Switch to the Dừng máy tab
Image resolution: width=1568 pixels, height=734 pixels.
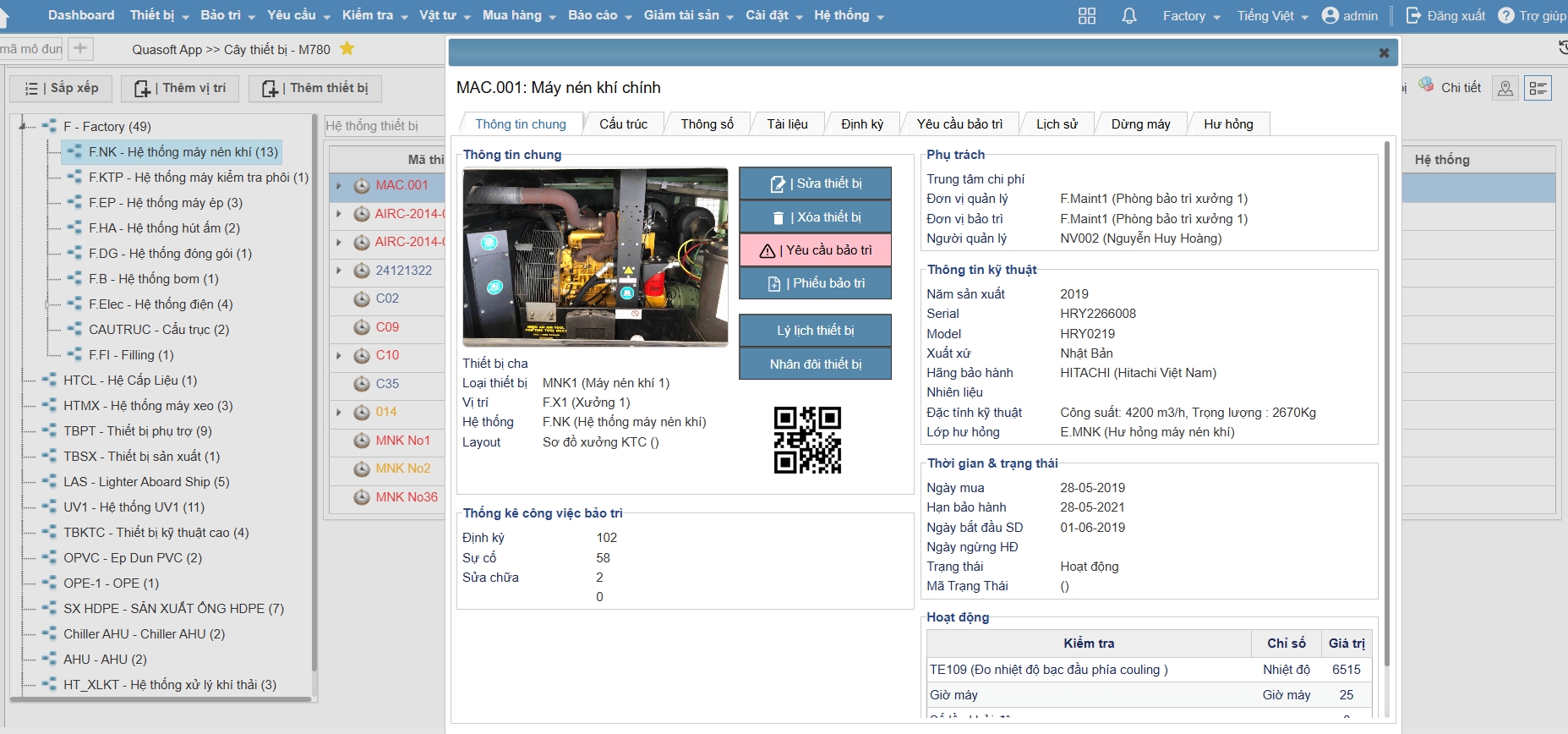tap(1141, 124)
